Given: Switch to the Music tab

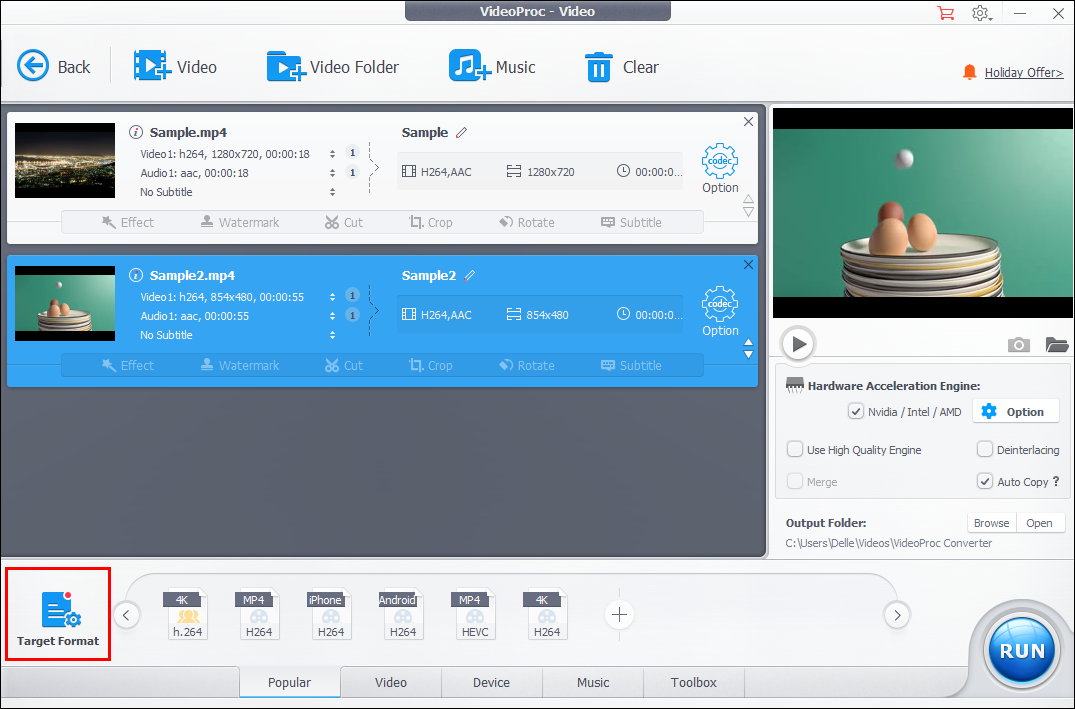Looking at the screenshot, I should 593,682.
